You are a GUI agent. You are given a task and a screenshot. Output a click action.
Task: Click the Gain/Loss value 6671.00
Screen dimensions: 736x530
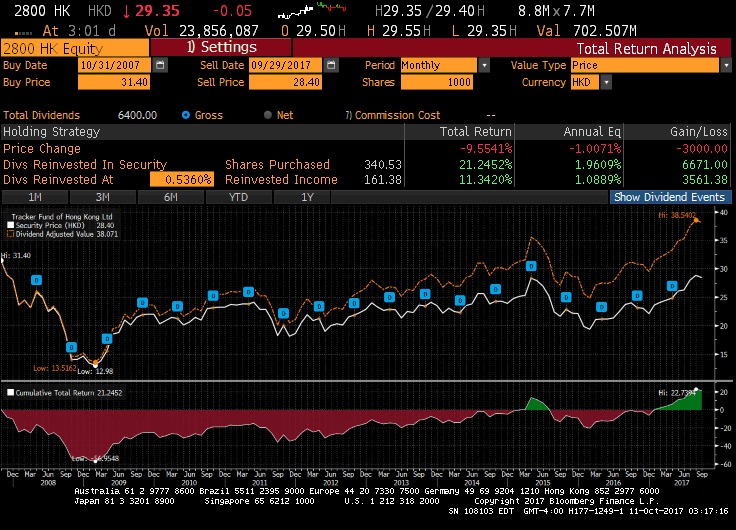point(705,165)
